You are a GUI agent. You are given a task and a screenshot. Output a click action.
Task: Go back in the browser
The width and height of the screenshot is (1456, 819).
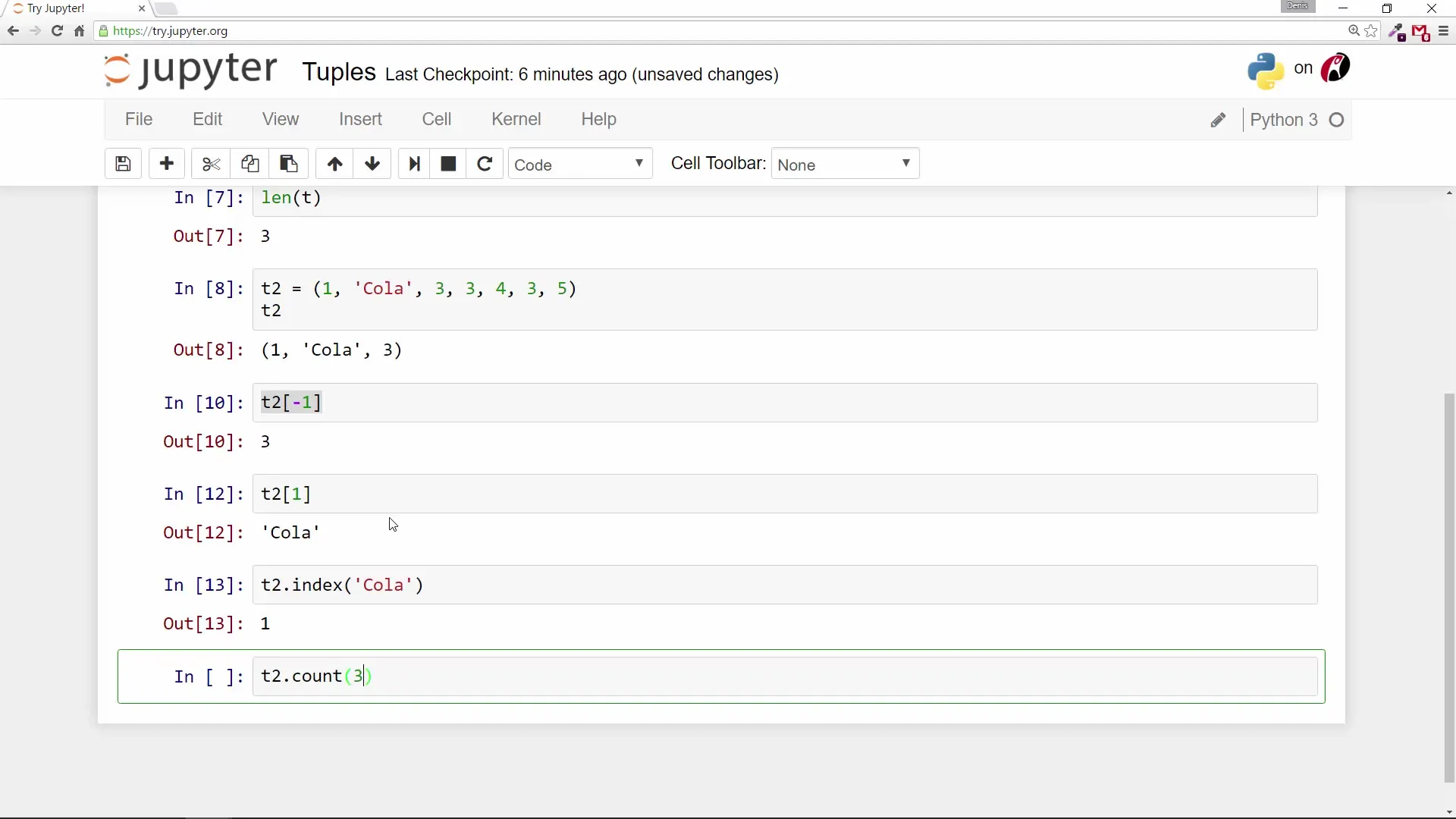13,31
